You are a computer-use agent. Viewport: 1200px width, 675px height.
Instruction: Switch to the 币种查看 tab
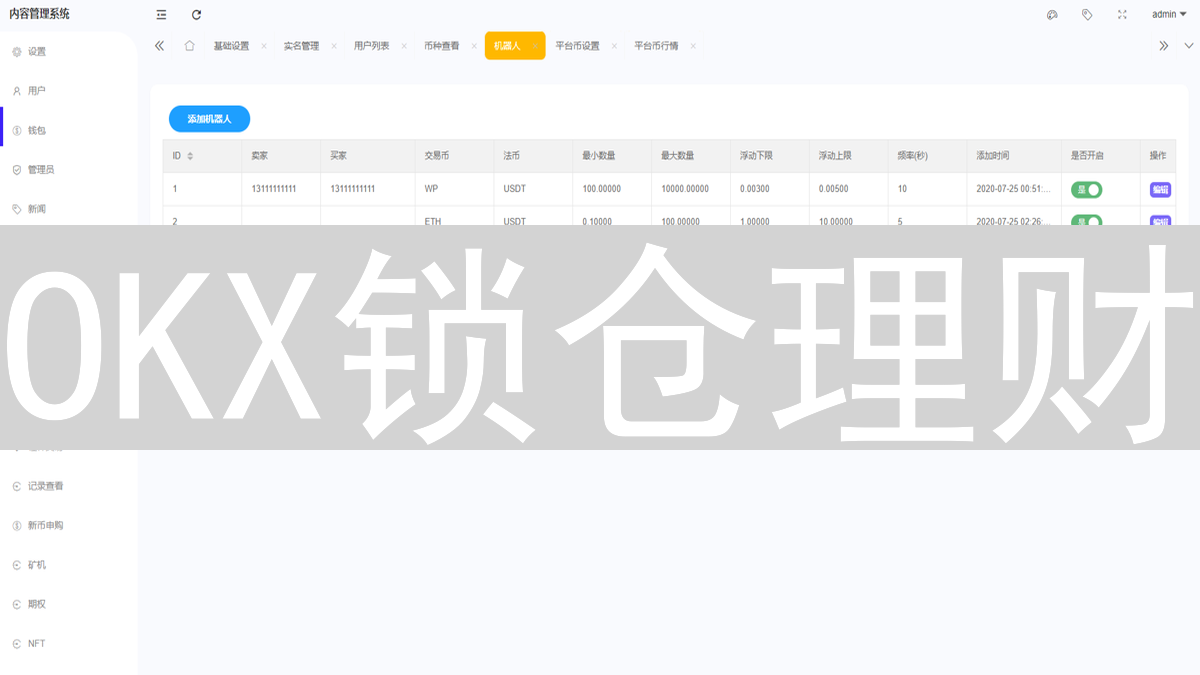[441, 46]
